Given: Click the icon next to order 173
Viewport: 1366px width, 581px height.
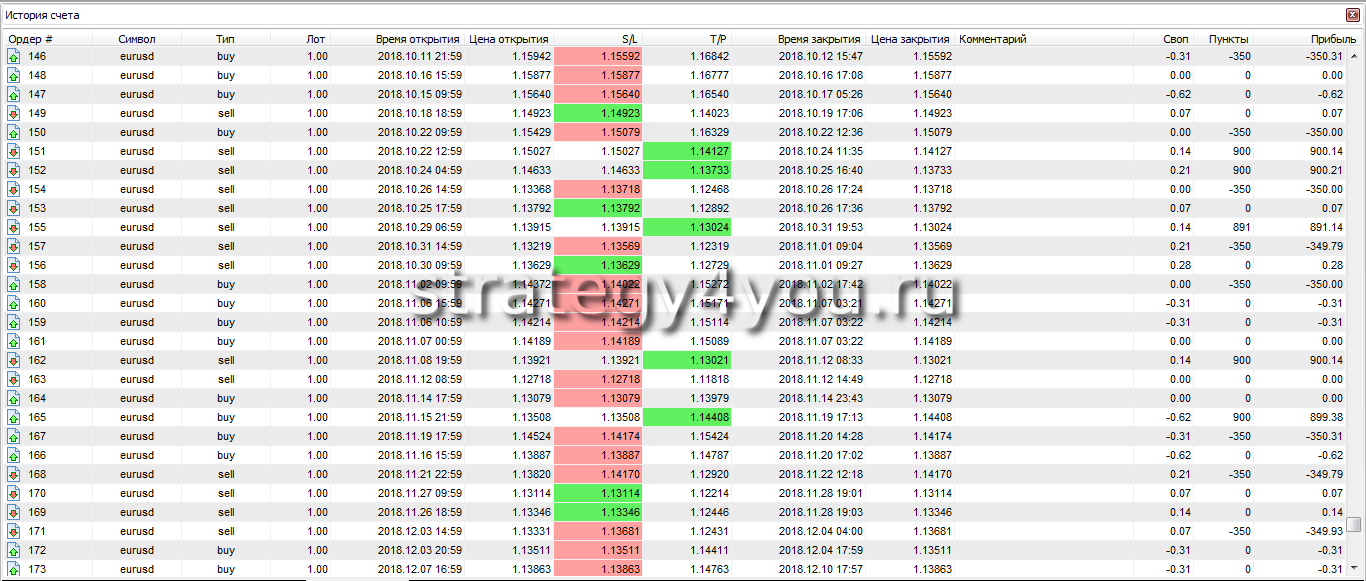Looking at the screenshot, I should tap(14, 569).
